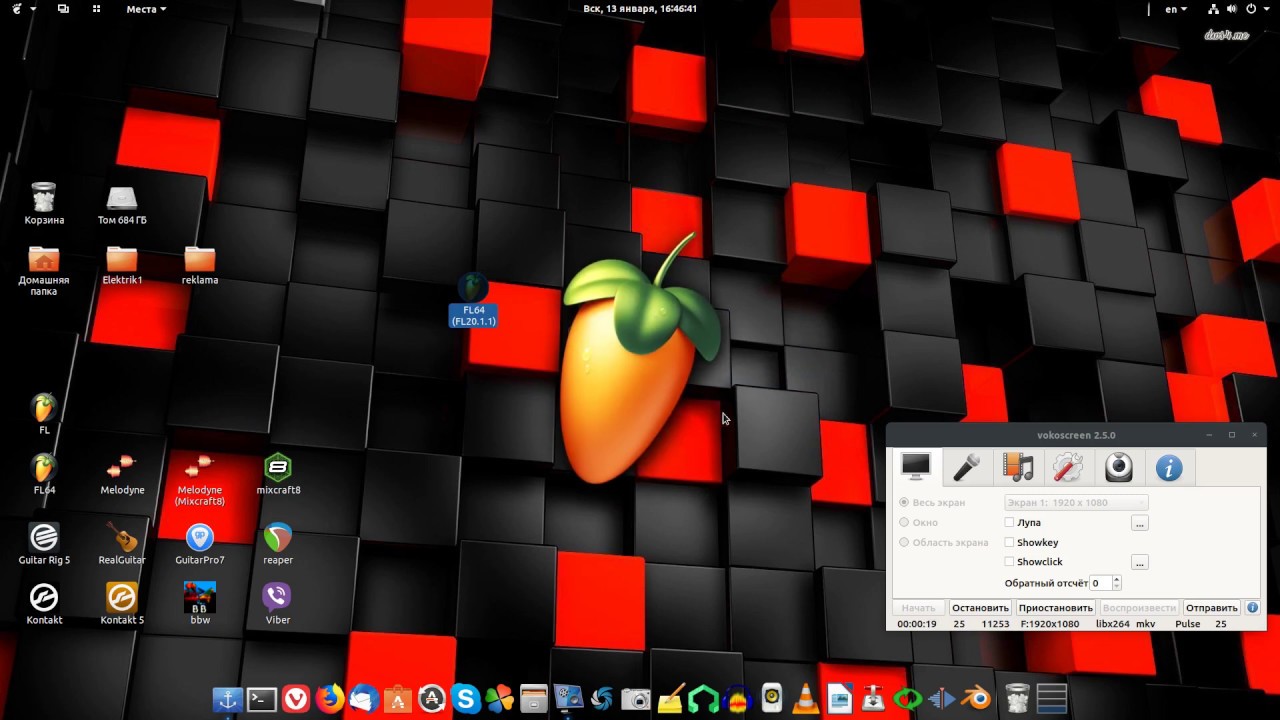
Task: Click the Обратный отсчёт countdown field
Action: click(x=1100, y=583)
